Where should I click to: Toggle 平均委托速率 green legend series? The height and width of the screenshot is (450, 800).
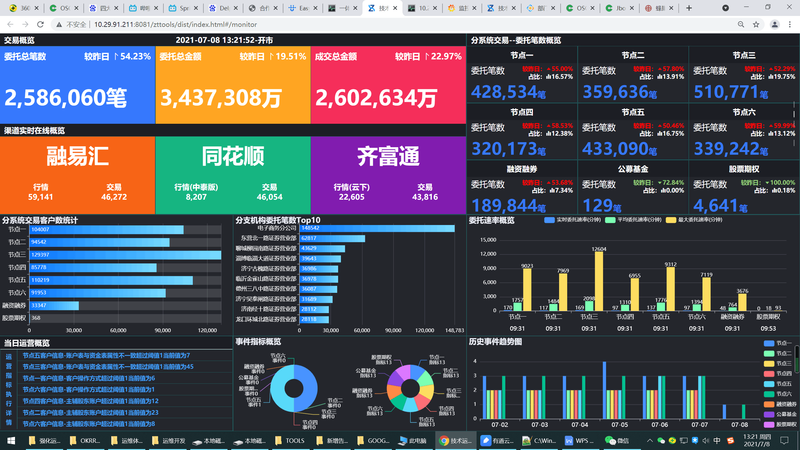[633, 220]
